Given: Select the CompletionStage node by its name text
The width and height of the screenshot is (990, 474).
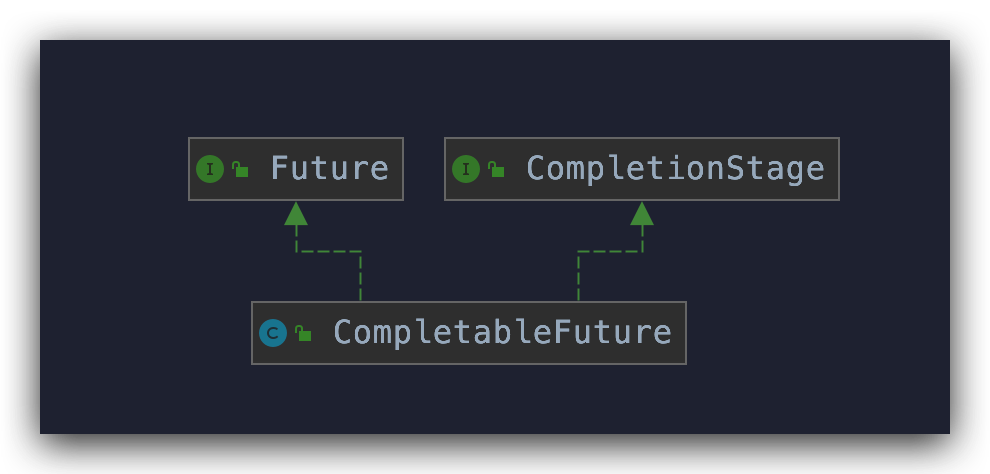Looking at the screenshot, I should (675, 169).
